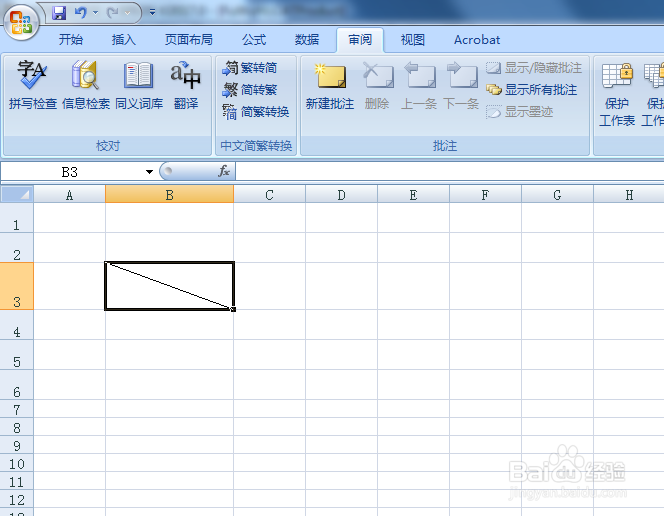This screenshot has height=516, width=664.
Task: Select row 7 header
Action: [17, 409]
